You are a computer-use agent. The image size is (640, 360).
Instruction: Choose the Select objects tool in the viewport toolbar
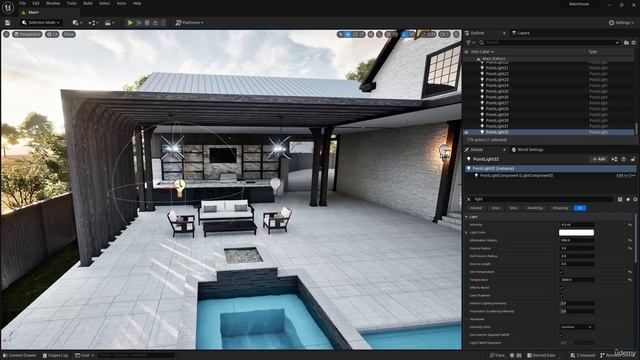[x=340, y=34]
